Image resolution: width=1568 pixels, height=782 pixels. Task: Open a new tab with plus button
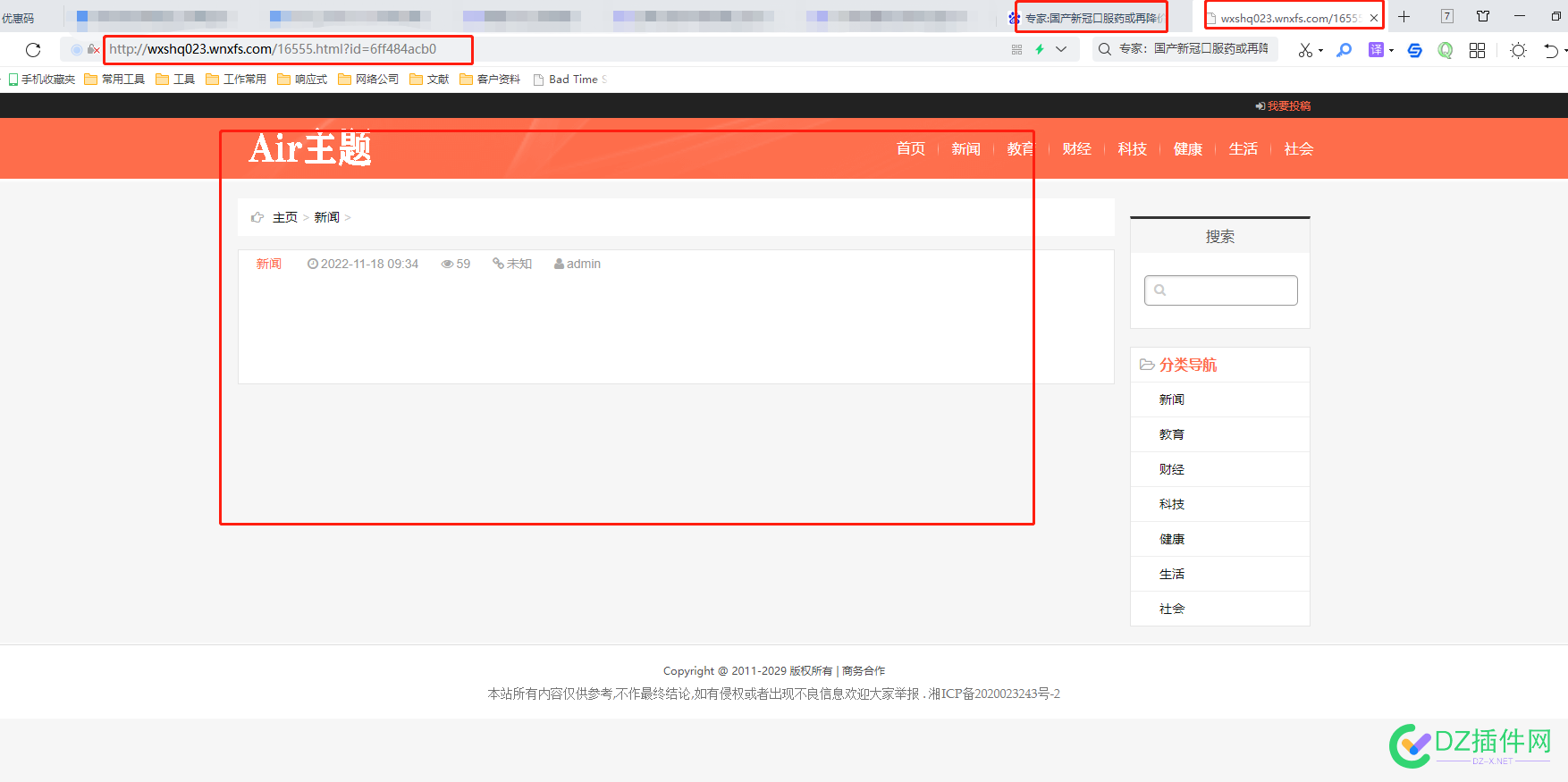1404,17
